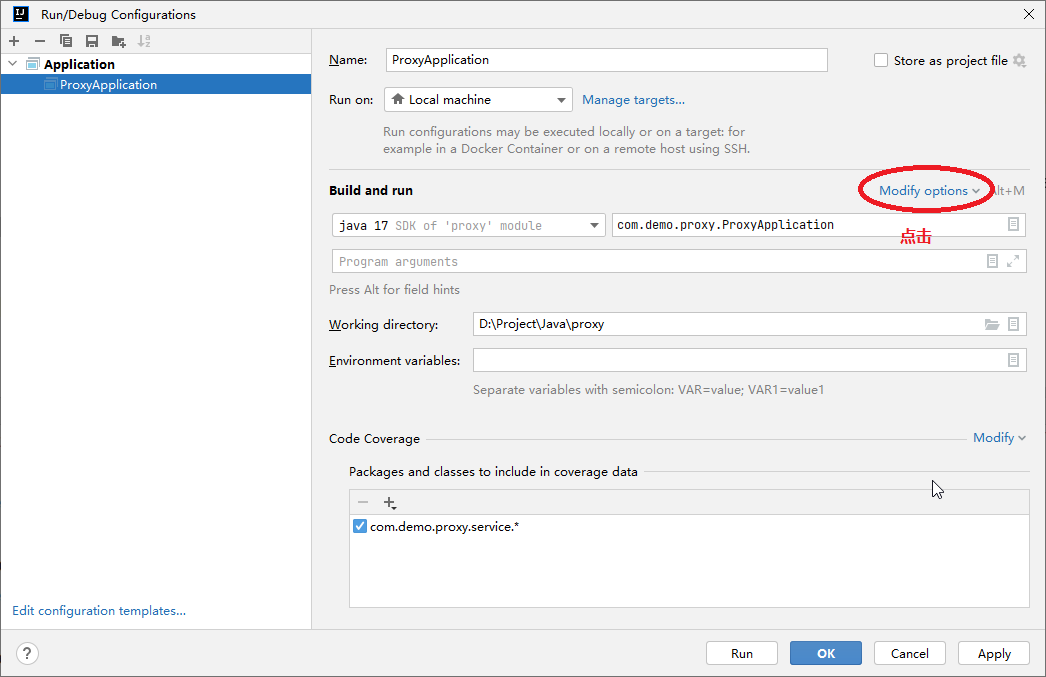
Task: Enable Store as project file checkbox
Action: coord(881,60)
